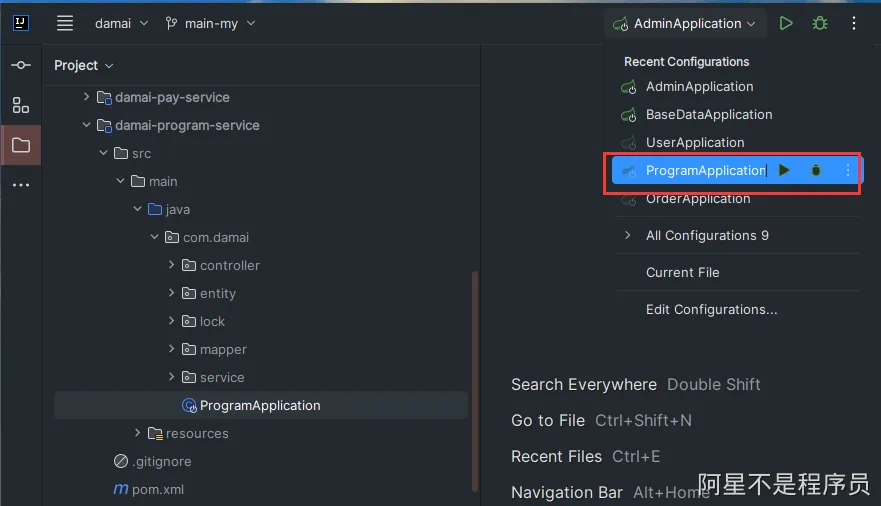Toggle the Project folder tool window
This screenshot has height=506, width=881.
click(21, 145)
